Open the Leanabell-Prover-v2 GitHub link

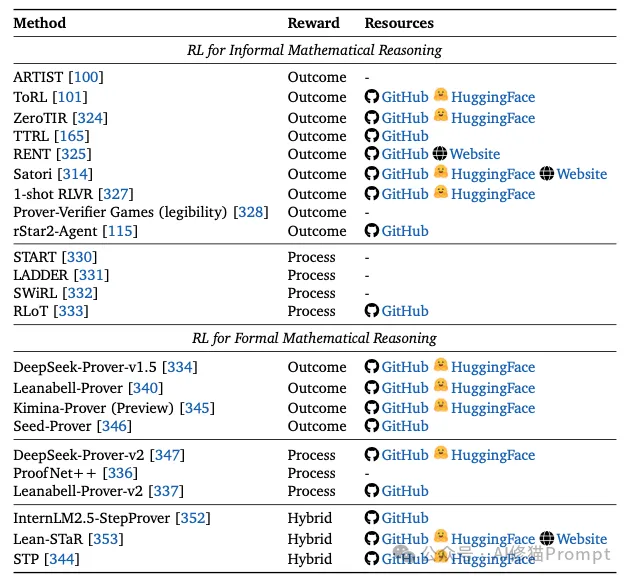[404, 491]
